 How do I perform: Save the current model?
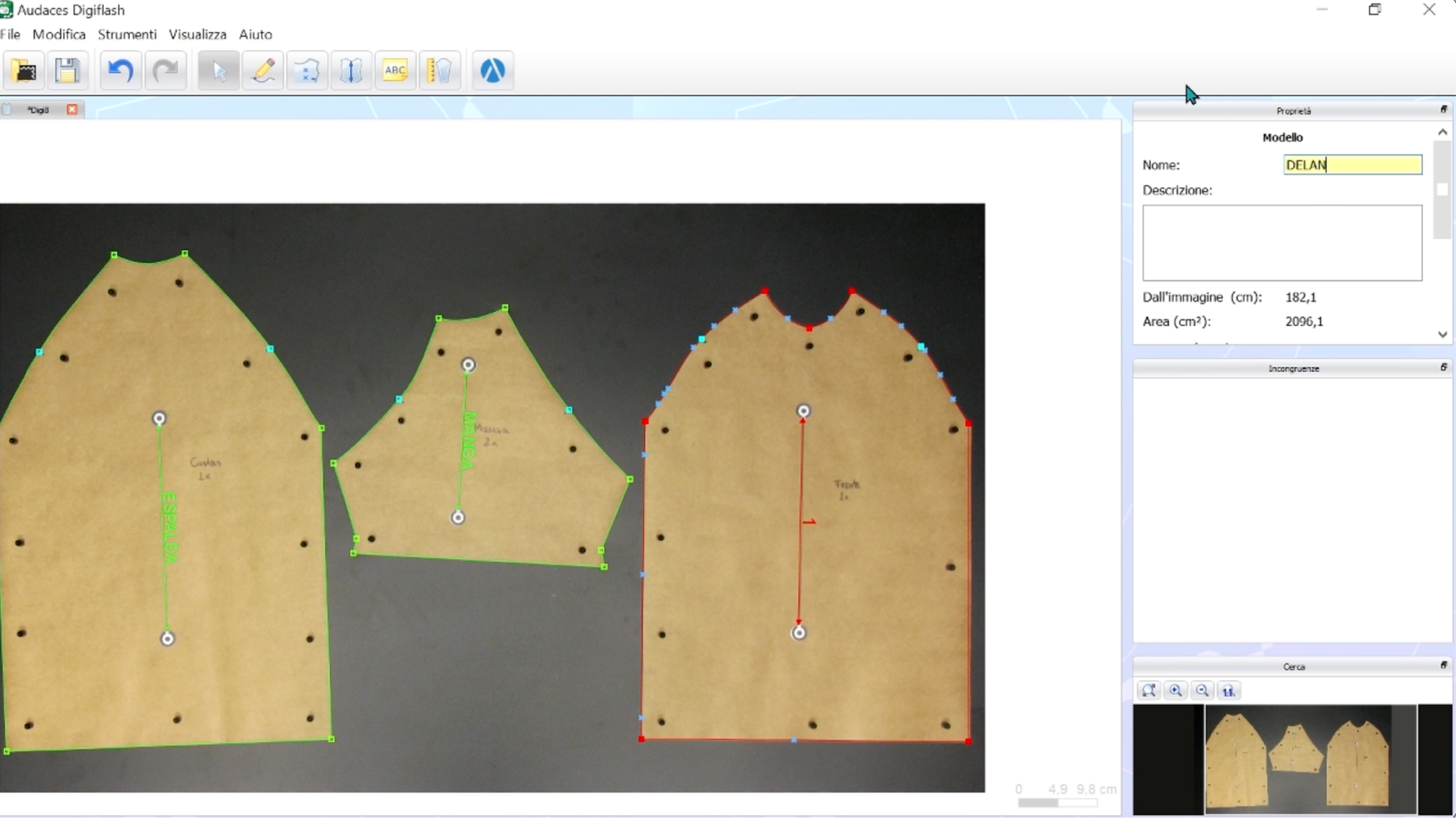68,70
